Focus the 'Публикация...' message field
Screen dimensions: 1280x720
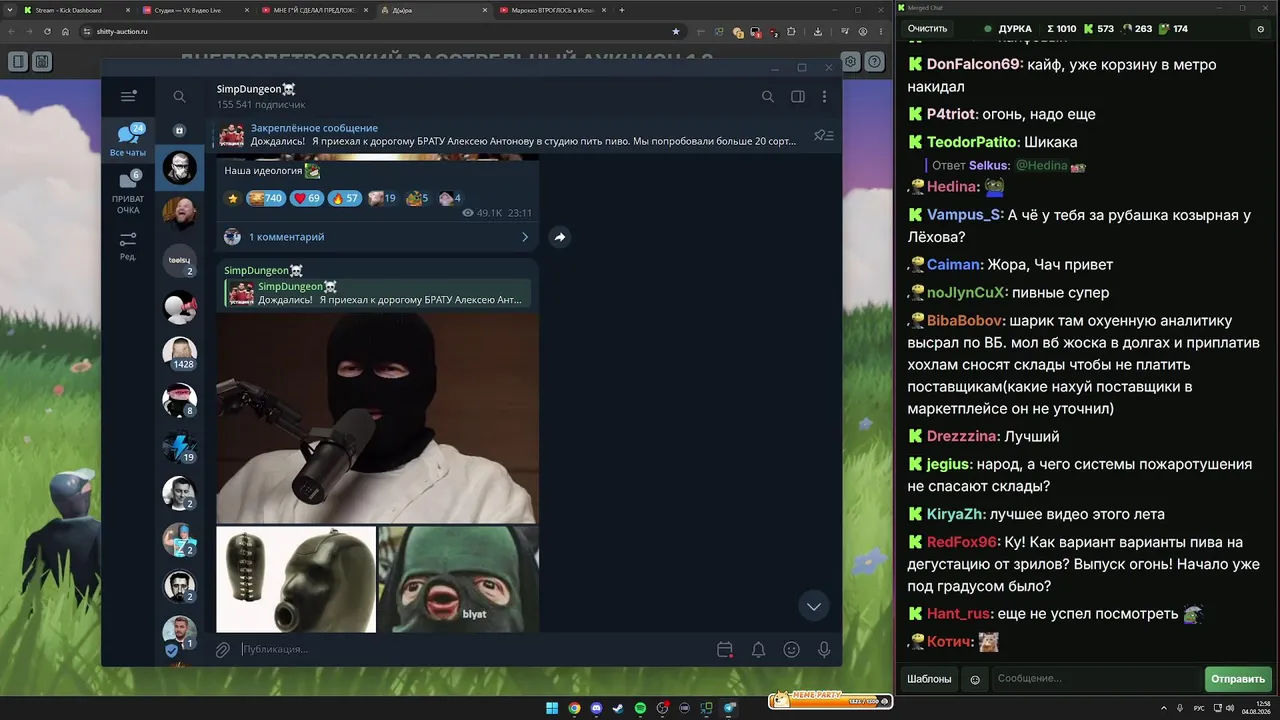pyautogui.click(x=473, y=650)
